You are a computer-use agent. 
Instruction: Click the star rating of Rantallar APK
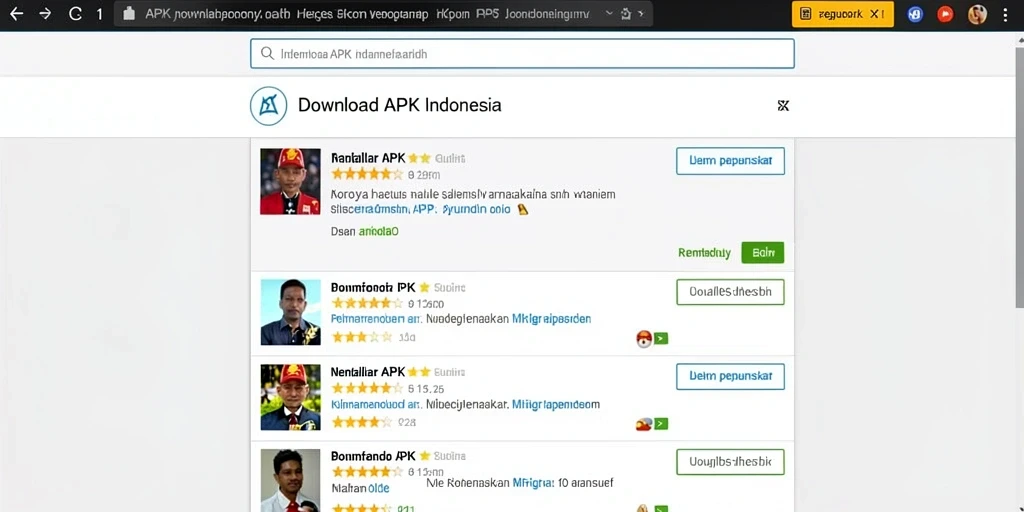tap(366, 174)
